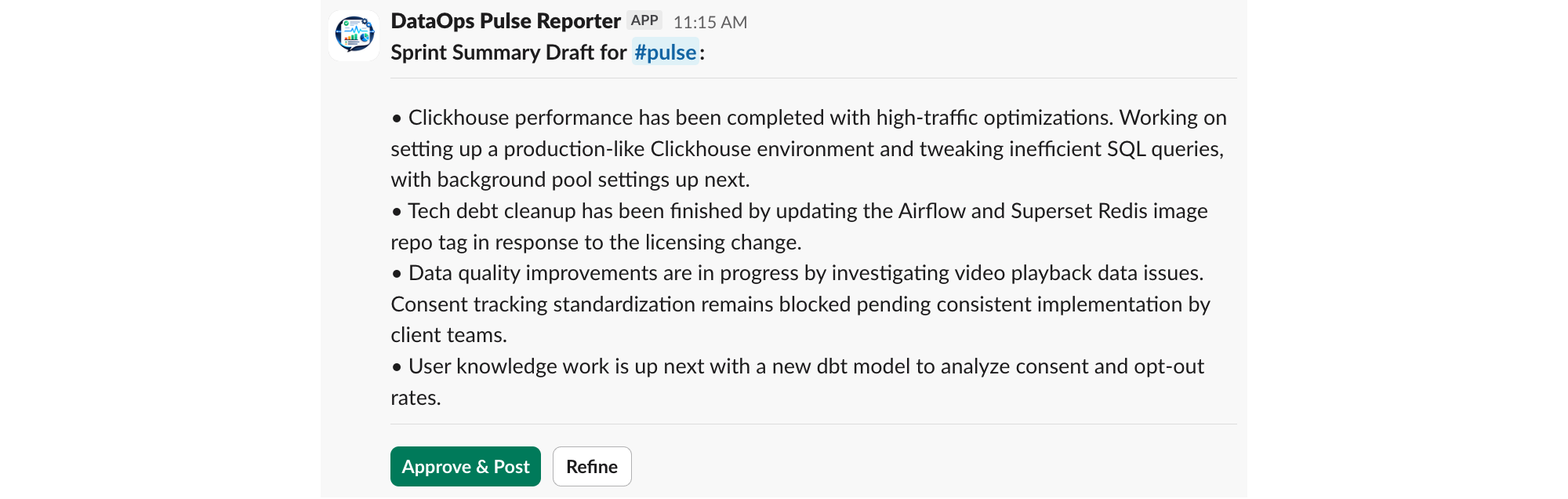Open the DataOps Pulse Reporter sender name
The height and width of the screenshot is (499, 1568).
pyautogui.click(x=506, y=21)
